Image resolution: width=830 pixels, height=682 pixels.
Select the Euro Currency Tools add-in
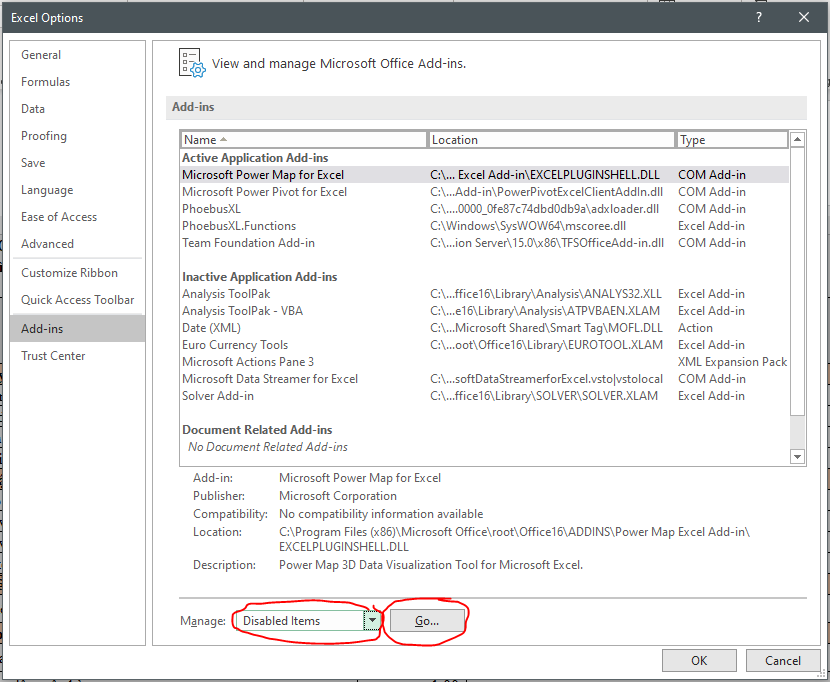coord(235,345)
